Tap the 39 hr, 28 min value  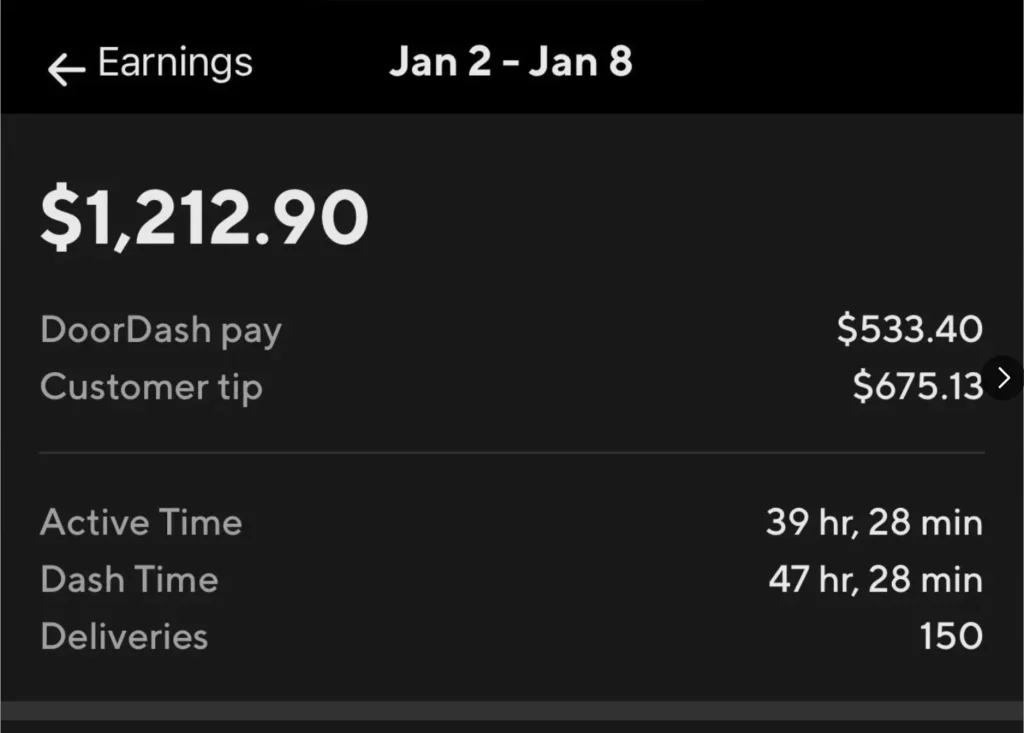tap(874, 523)
